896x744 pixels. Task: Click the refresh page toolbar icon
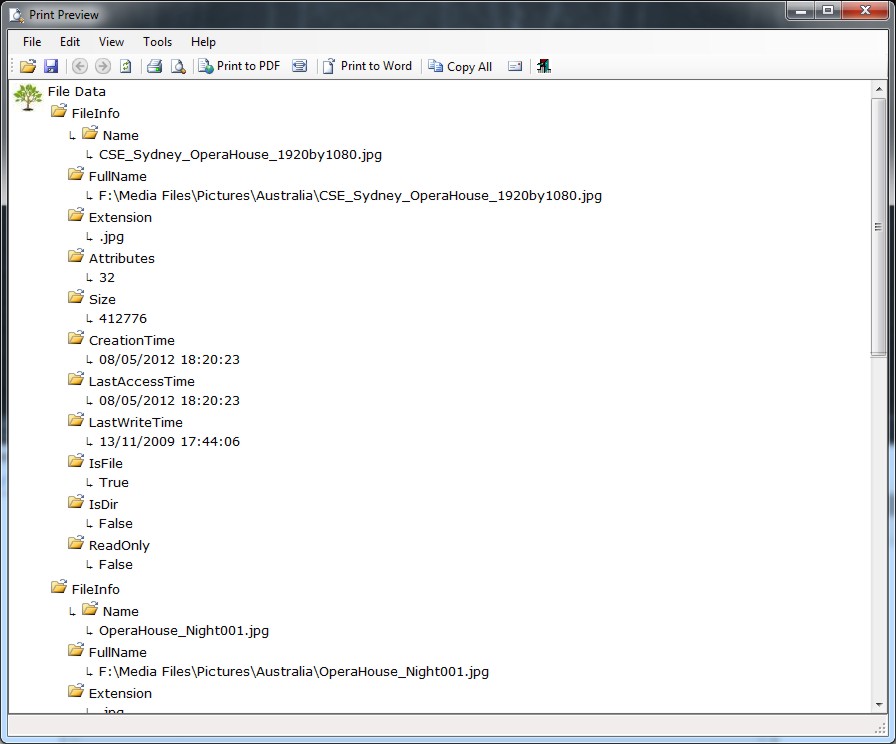(125, 66)
